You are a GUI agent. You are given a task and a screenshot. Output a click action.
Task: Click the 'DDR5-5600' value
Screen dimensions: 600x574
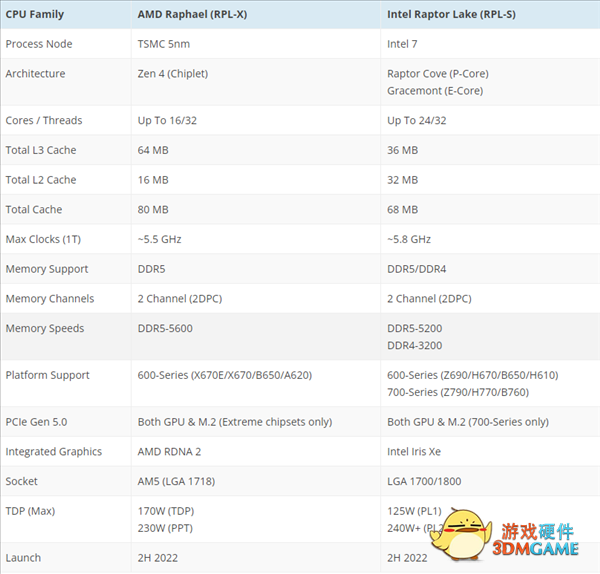[165, 328]
